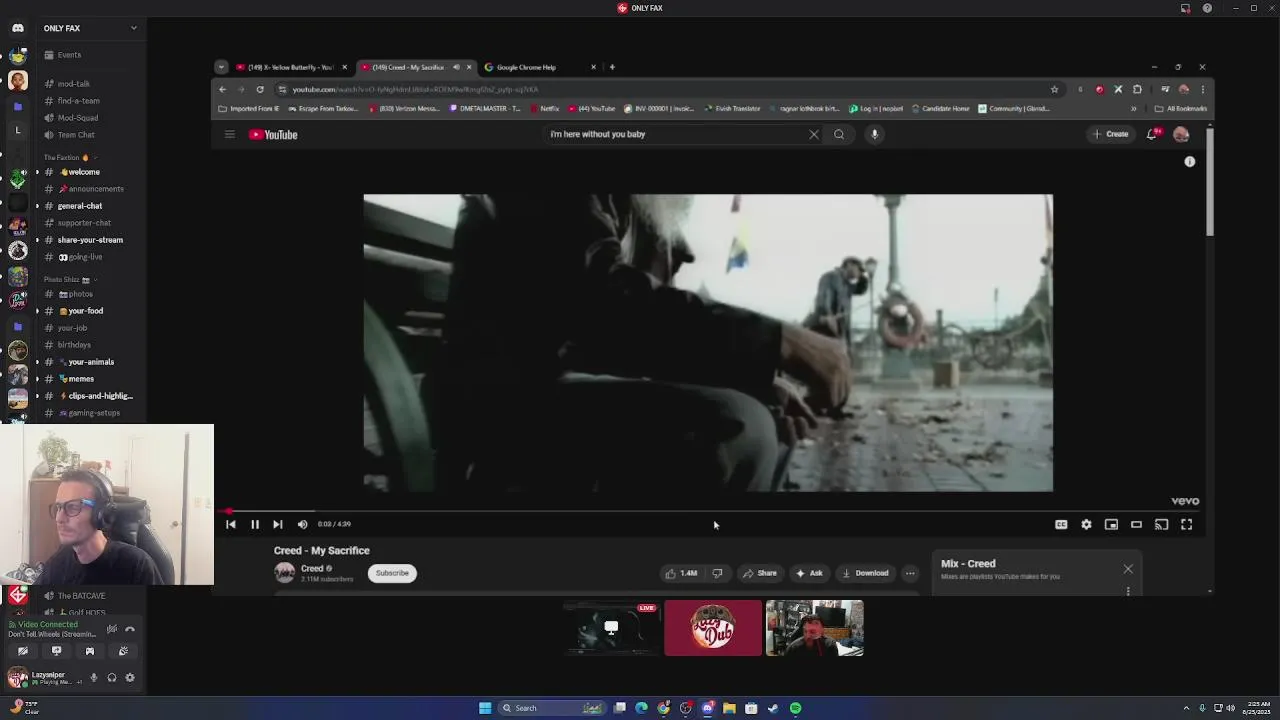Close the Mix - Creed playlist panel
This screenshot has width=1280, height=720.
click(x=1128, y=569)
